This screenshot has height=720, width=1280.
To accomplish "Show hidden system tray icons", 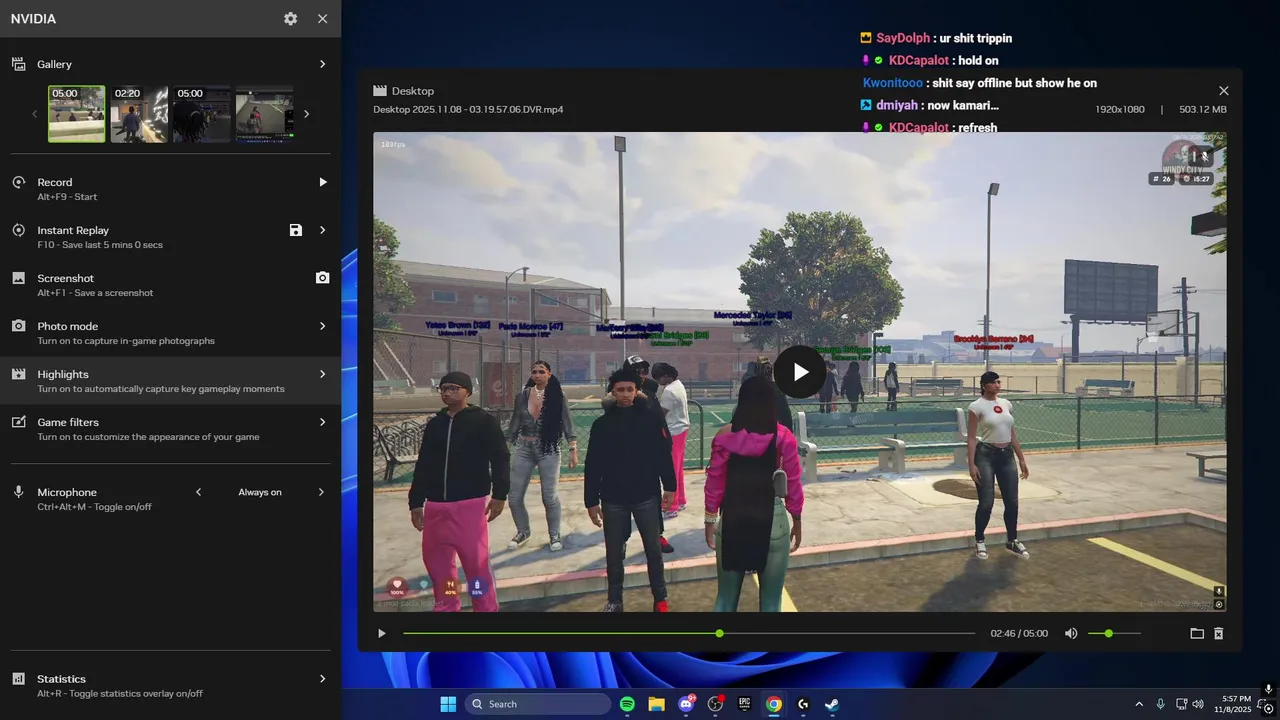I will 1138,704.
